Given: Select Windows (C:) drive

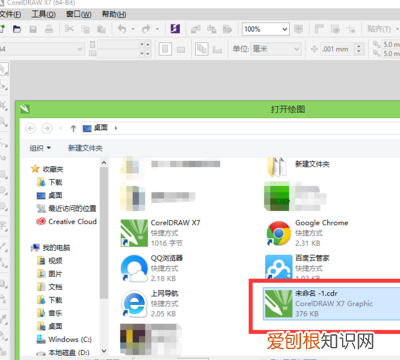Looking at the screenshot, I should point(64,339).
